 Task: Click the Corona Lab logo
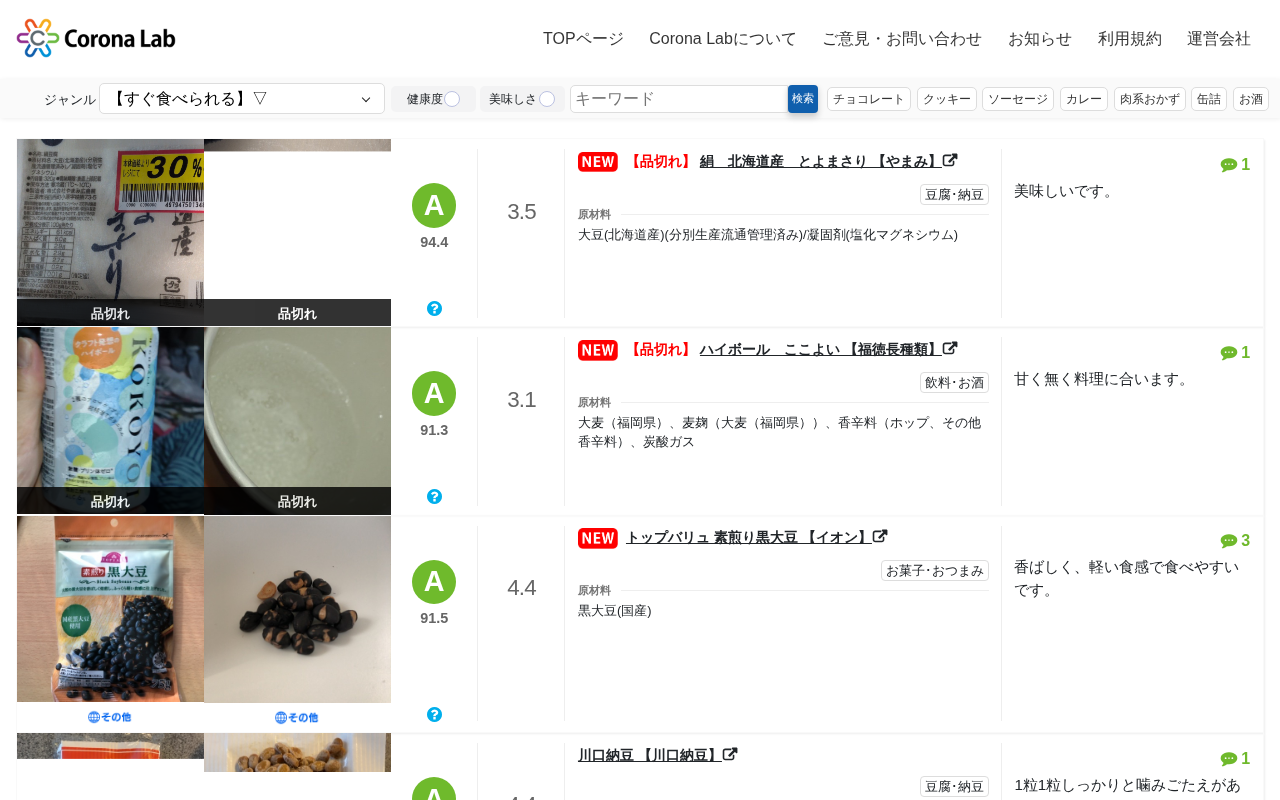pyautogui.click(x=96, y=38)
